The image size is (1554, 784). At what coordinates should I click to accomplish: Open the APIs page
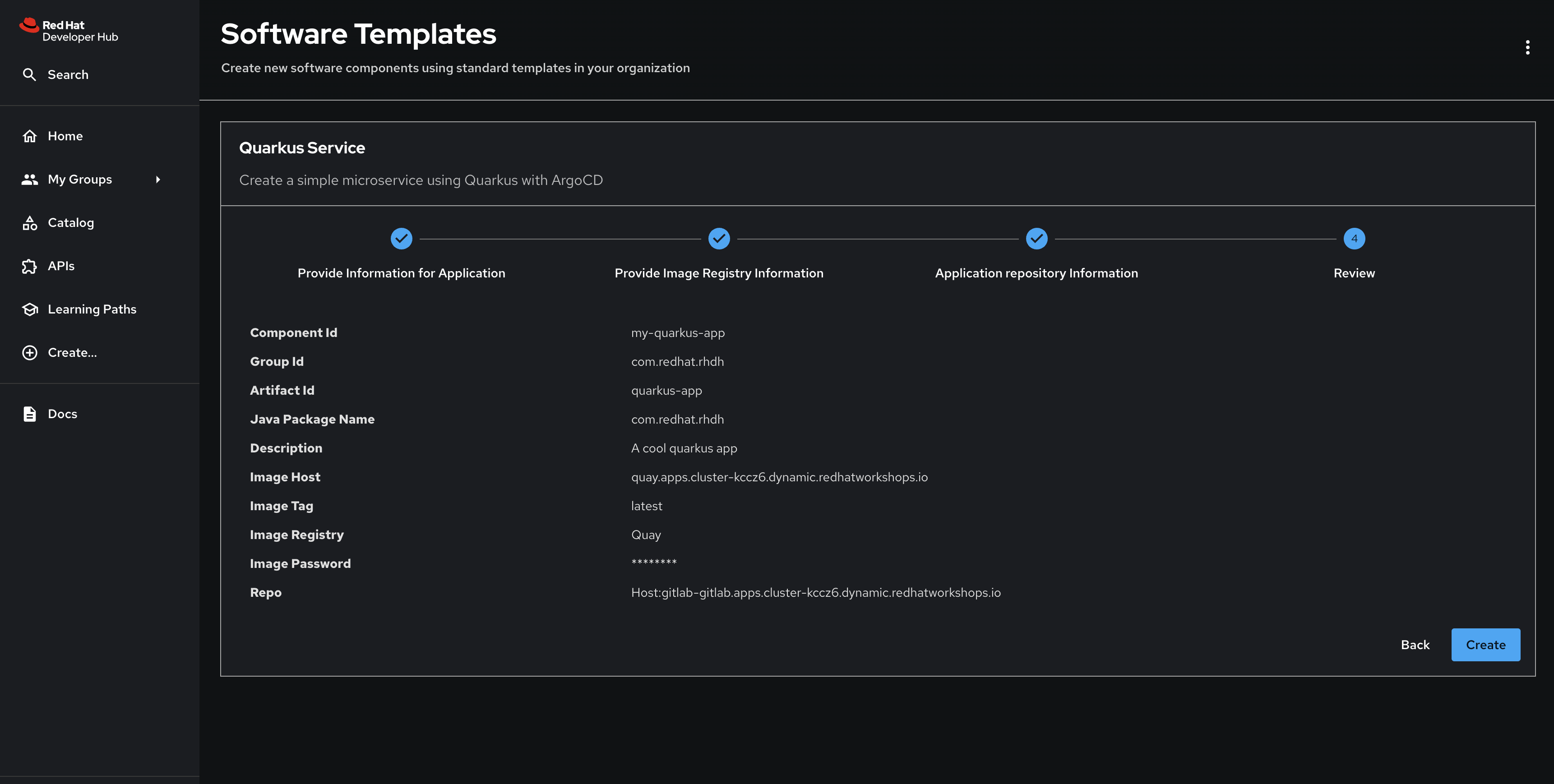pos(61,267)
